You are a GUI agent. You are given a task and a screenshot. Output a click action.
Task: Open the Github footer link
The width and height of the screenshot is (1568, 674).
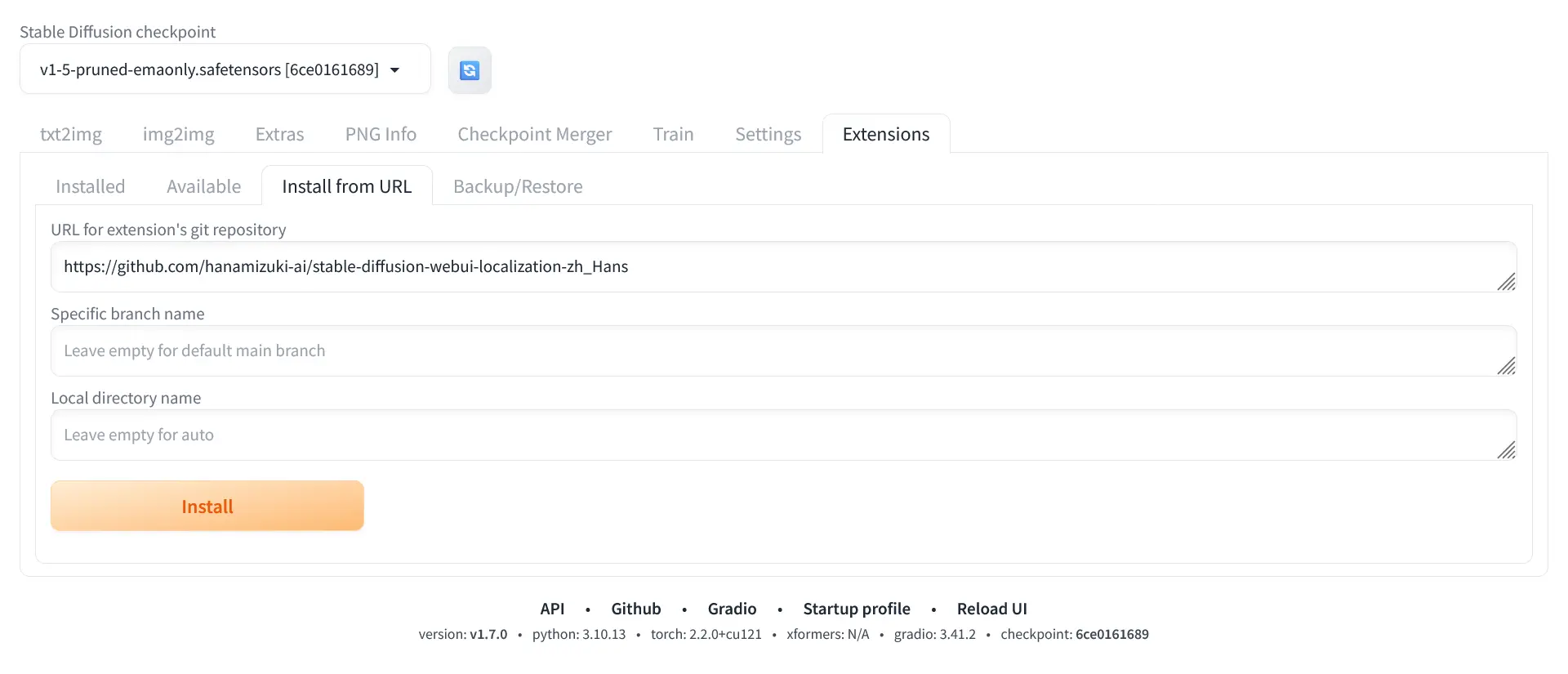coord(636,609)
